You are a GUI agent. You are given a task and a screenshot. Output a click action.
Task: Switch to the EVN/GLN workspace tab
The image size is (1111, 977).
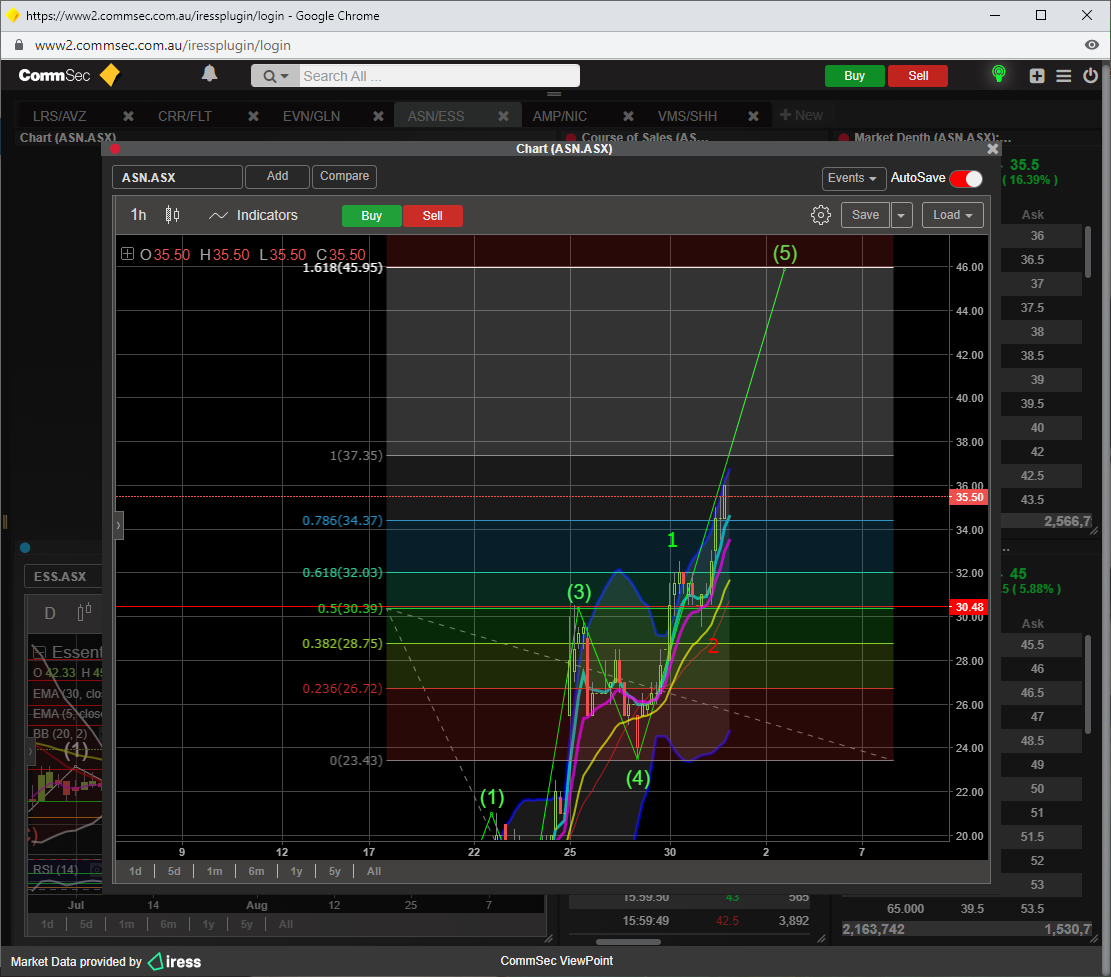click(311, 116)
